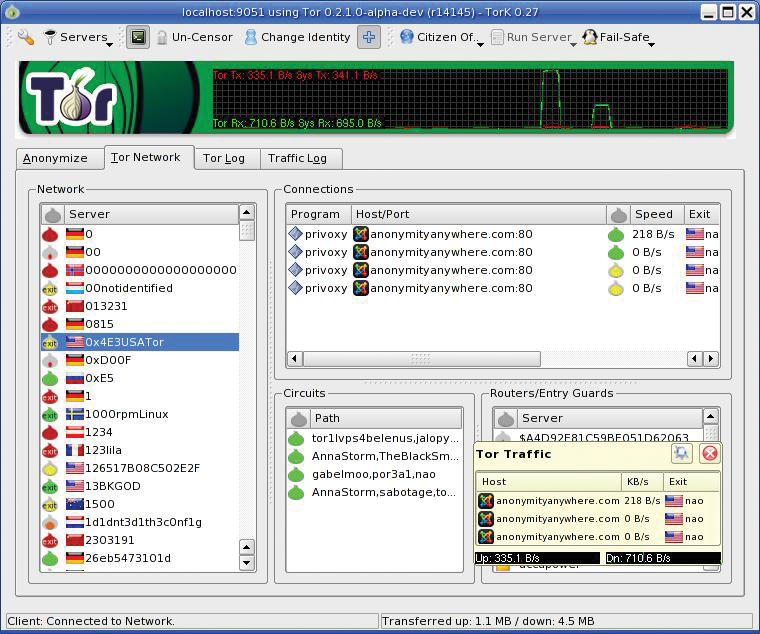
Task: Click green onion beside 26eb5473101d
Action: tap(50, 558)
